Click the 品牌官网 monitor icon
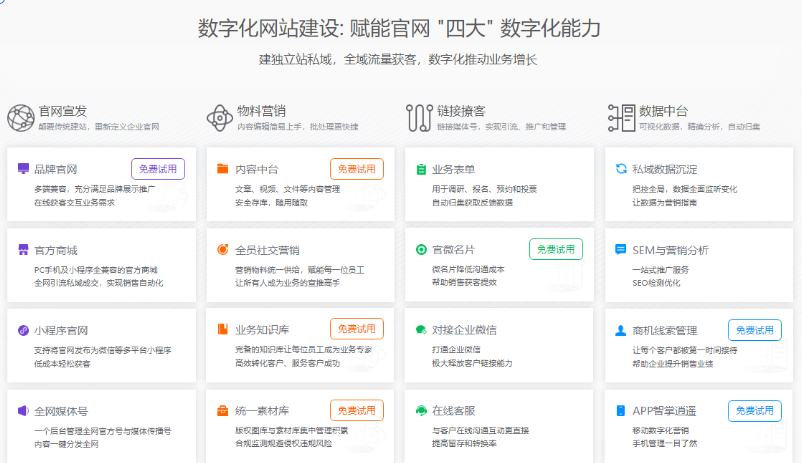The height and width of the screenshot is (463, 802). [23, 169]
